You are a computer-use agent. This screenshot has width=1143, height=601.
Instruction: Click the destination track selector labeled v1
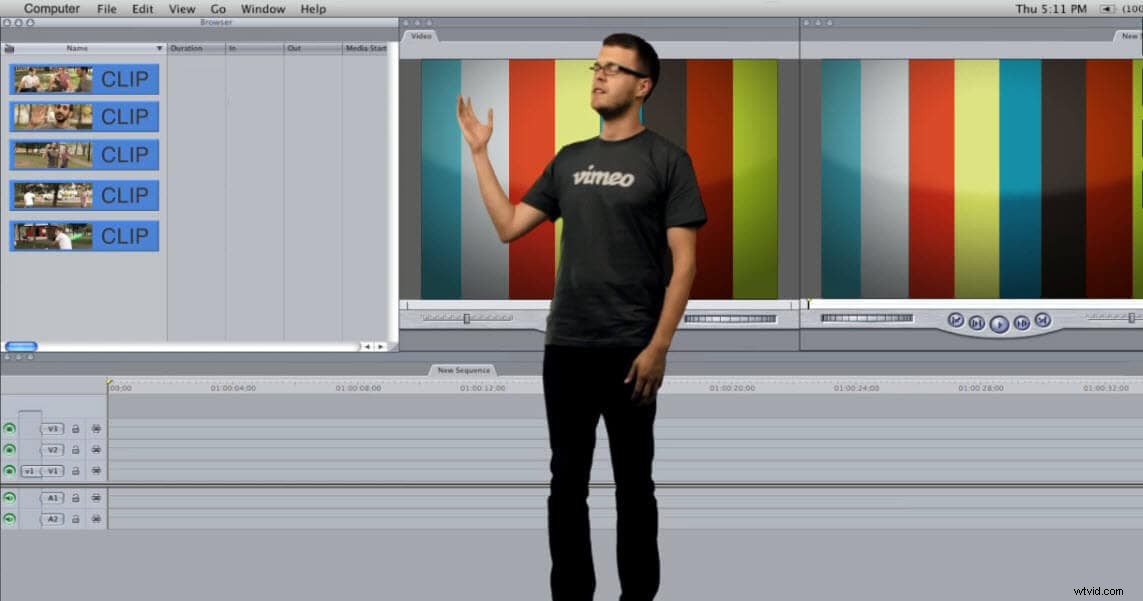click(30, 470)
